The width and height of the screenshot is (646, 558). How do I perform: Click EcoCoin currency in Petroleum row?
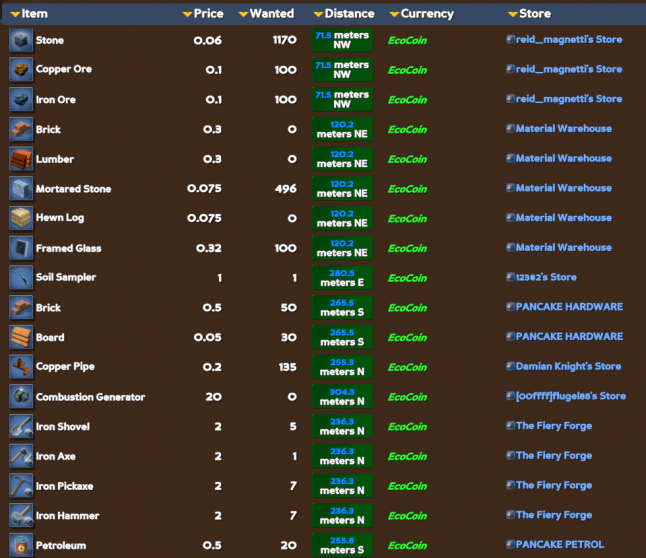click(407, 545)
